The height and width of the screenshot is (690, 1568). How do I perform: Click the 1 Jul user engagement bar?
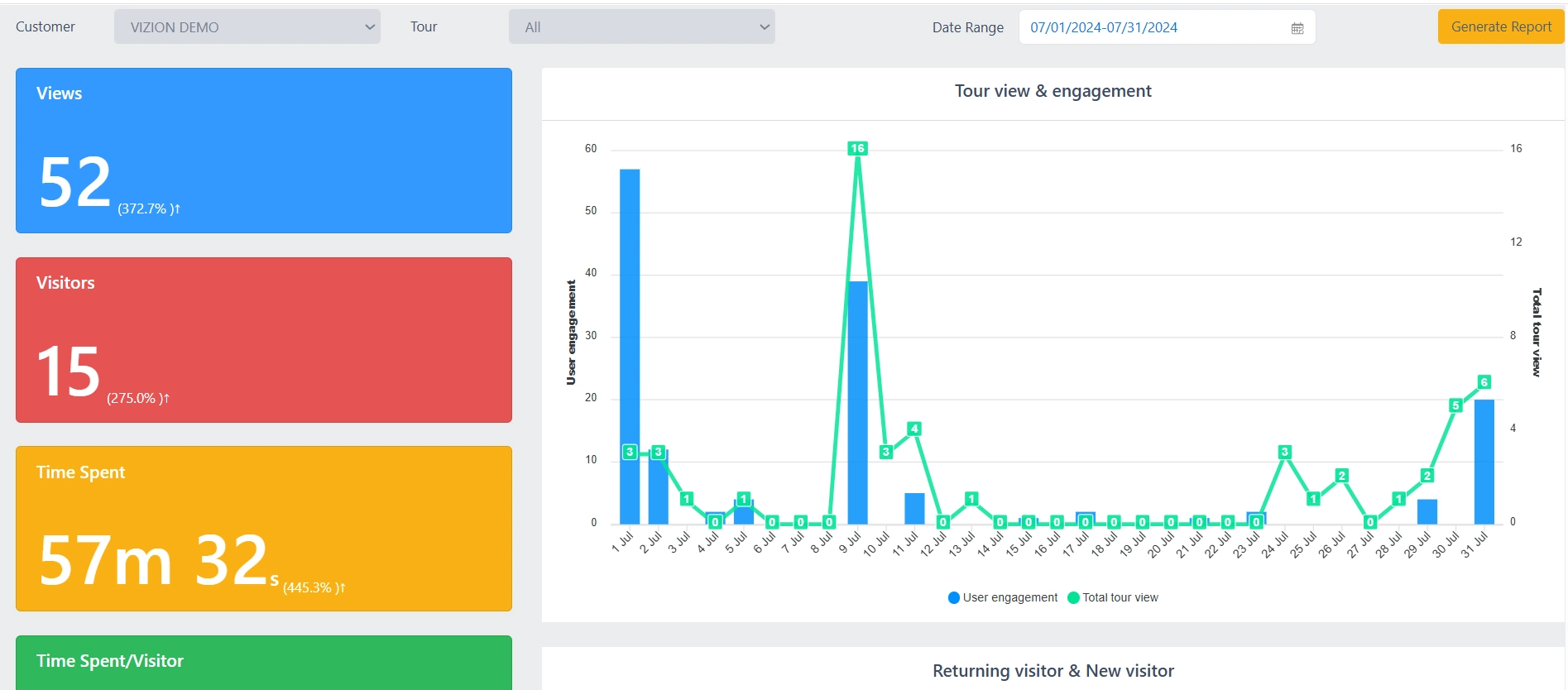pos(630,347)
